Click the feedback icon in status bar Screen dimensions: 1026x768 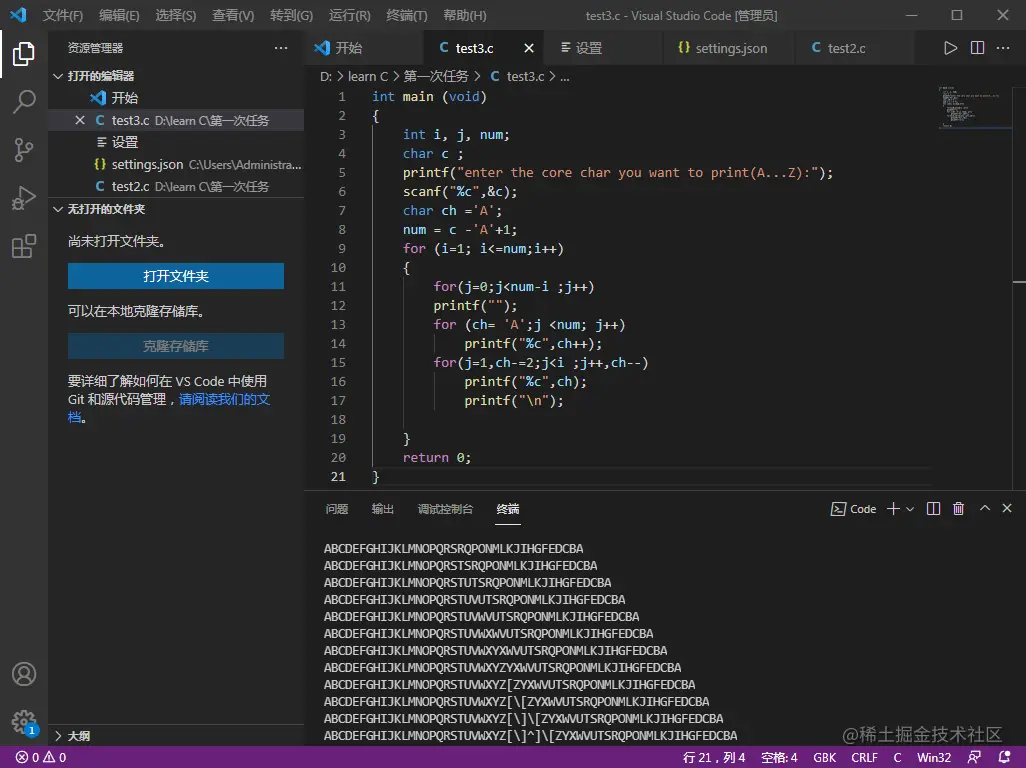tap(974, 758)
